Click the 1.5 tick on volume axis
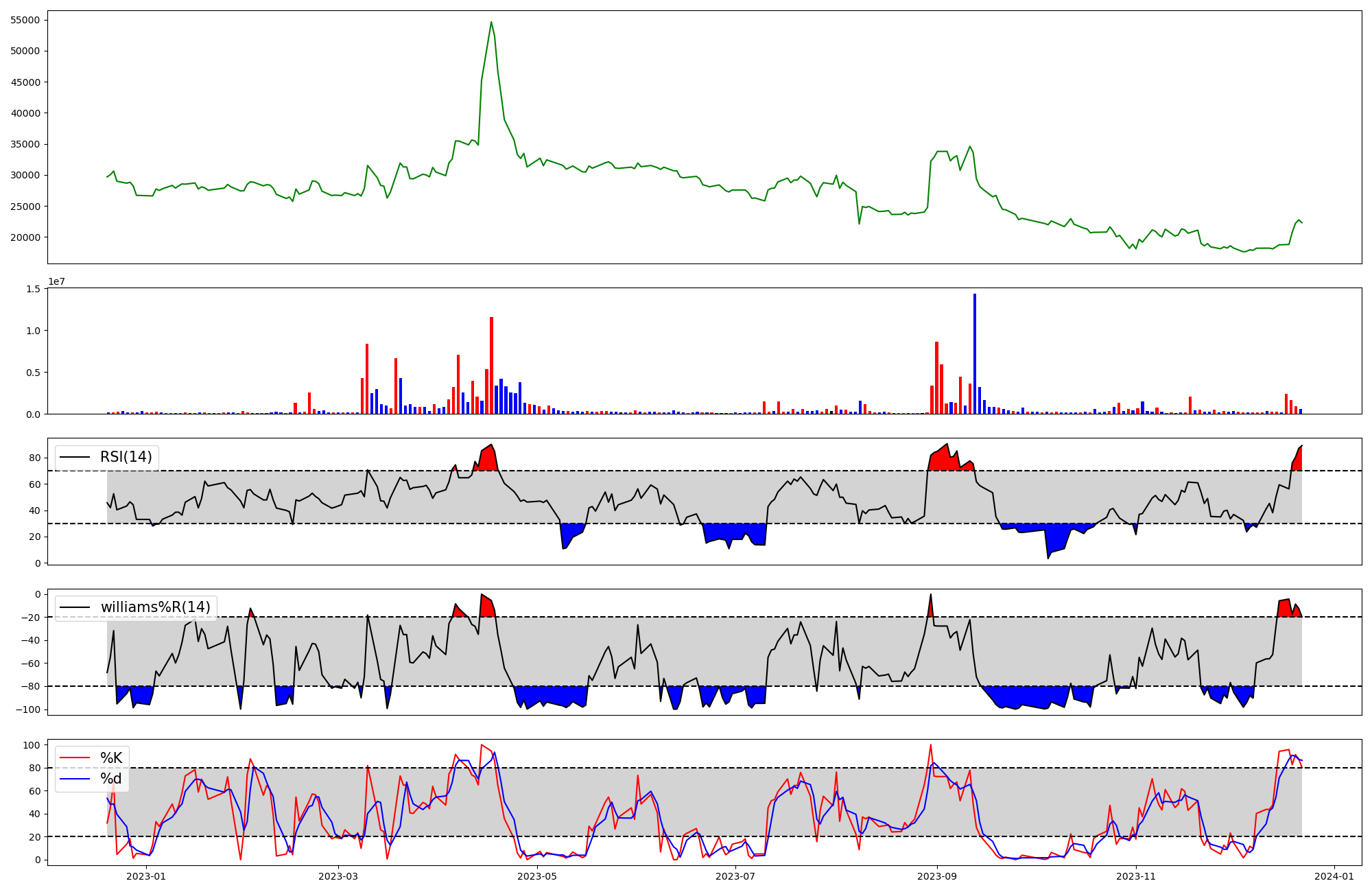1372x892 pixels. [33, 289]
